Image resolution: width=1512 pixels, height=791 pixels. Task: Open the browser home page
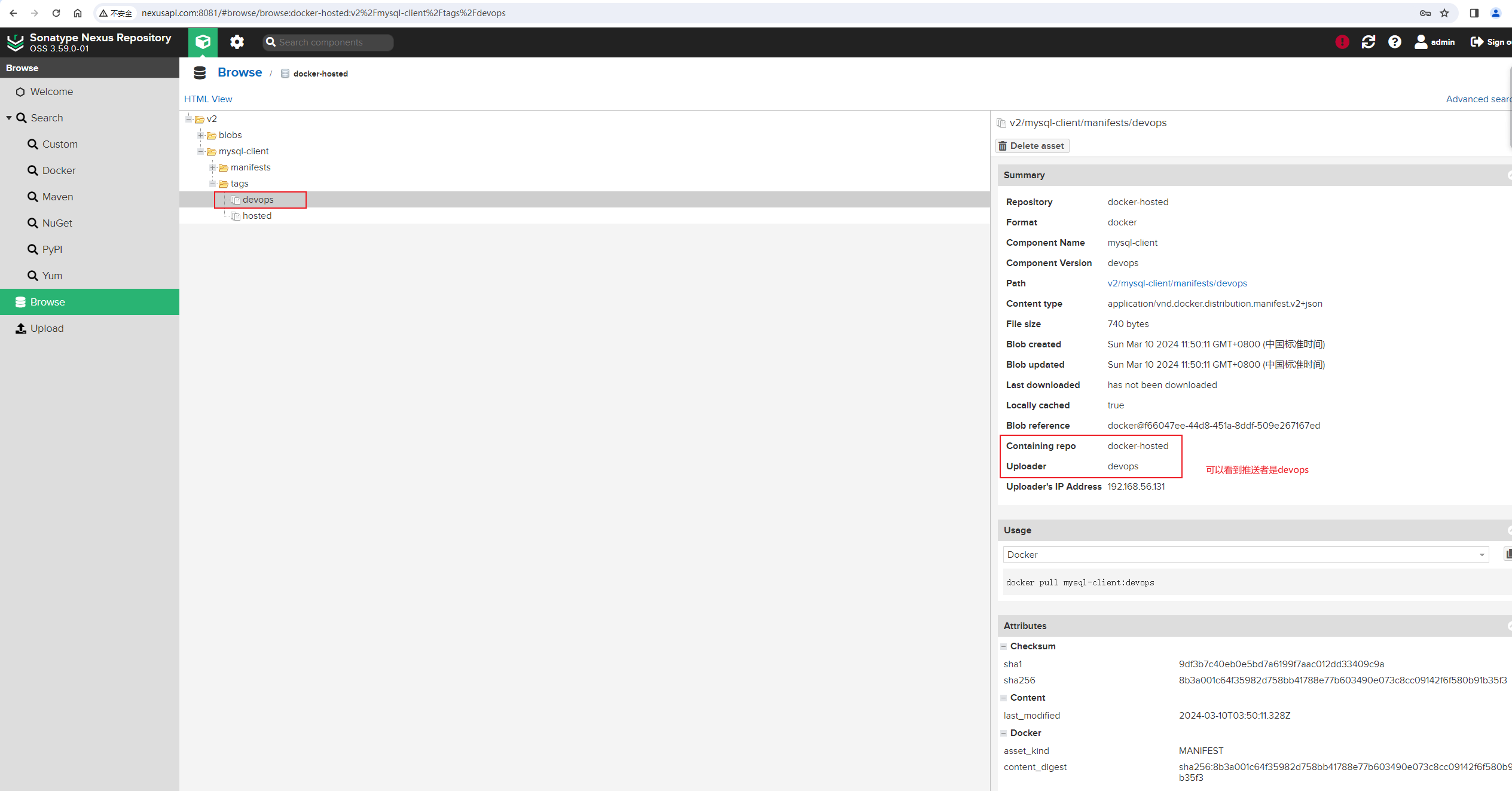pos(78,13)
